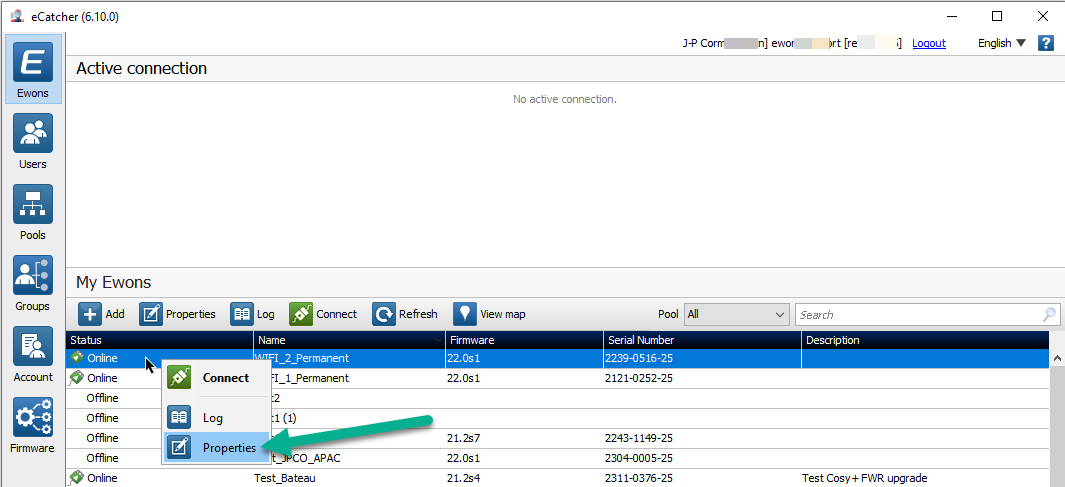Screen dimensions: 1065x487
Task: Select the Test_Bateau row
Action: [x=558, y=477]
